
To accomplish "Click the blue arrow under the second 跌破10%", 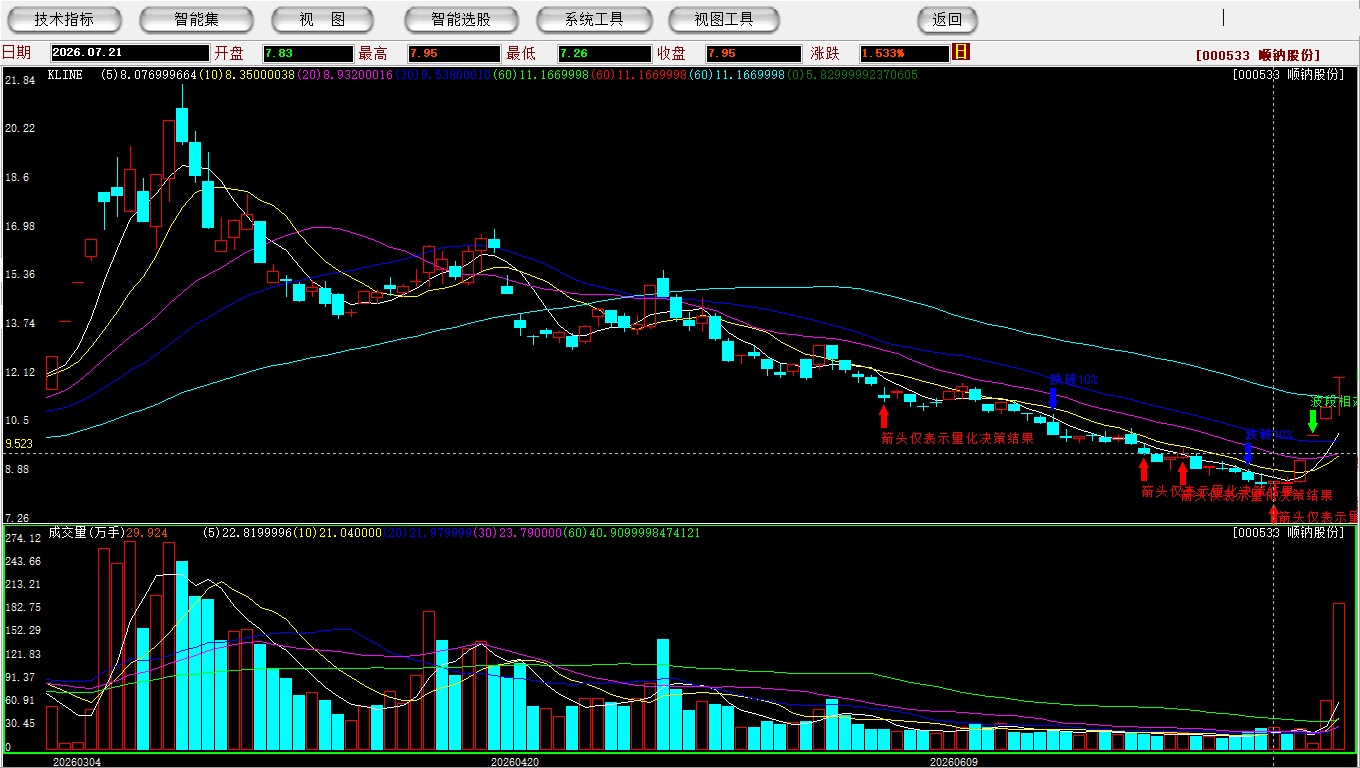I will click(x=1248, y=452).
